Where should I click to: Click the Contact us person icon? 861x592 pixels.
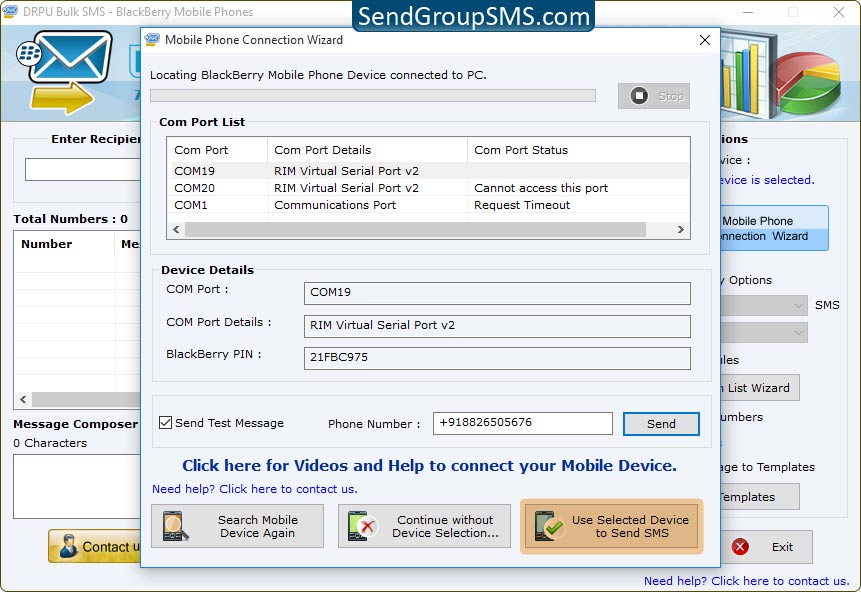coord(69,547)
